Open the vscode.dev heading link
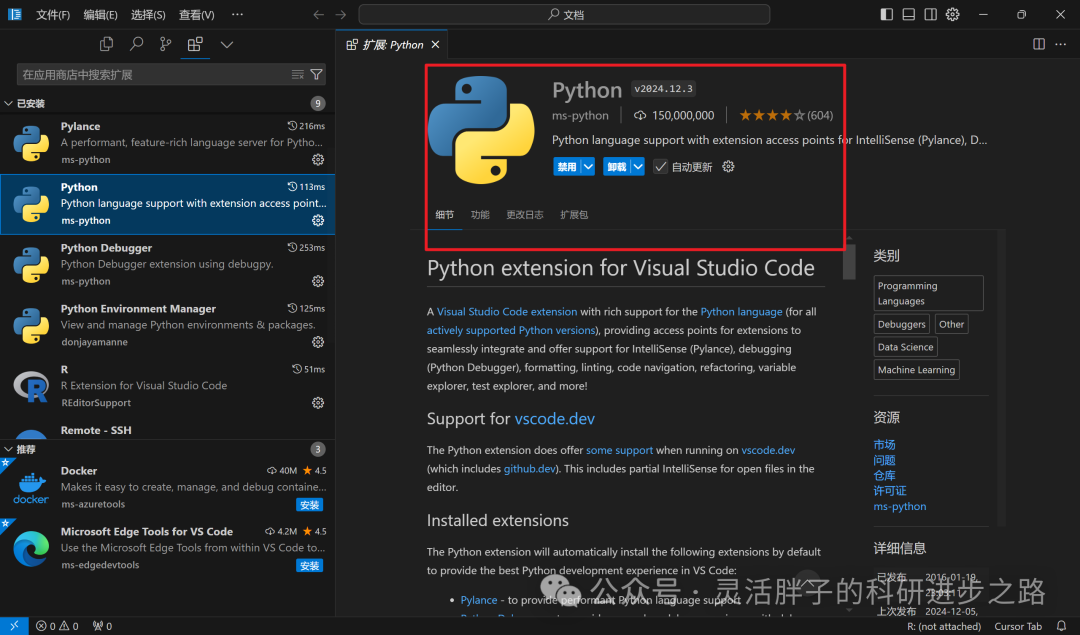 [554, 419]
